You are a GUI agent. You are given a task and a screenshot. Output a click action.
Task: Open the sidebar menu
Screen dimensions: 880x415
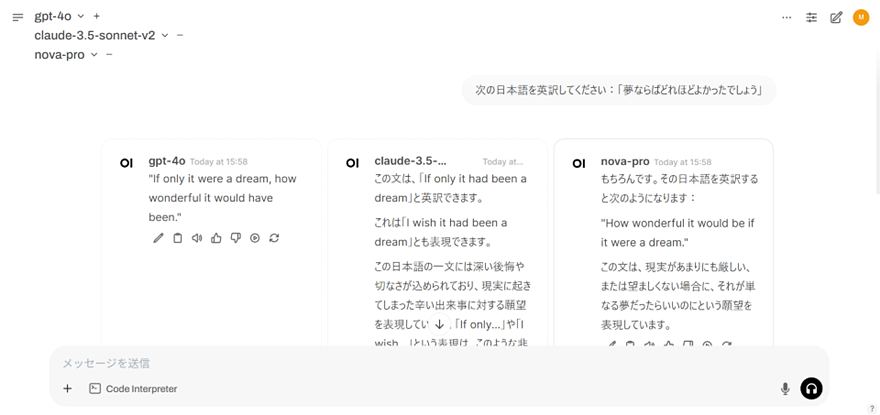click(17, 17)
